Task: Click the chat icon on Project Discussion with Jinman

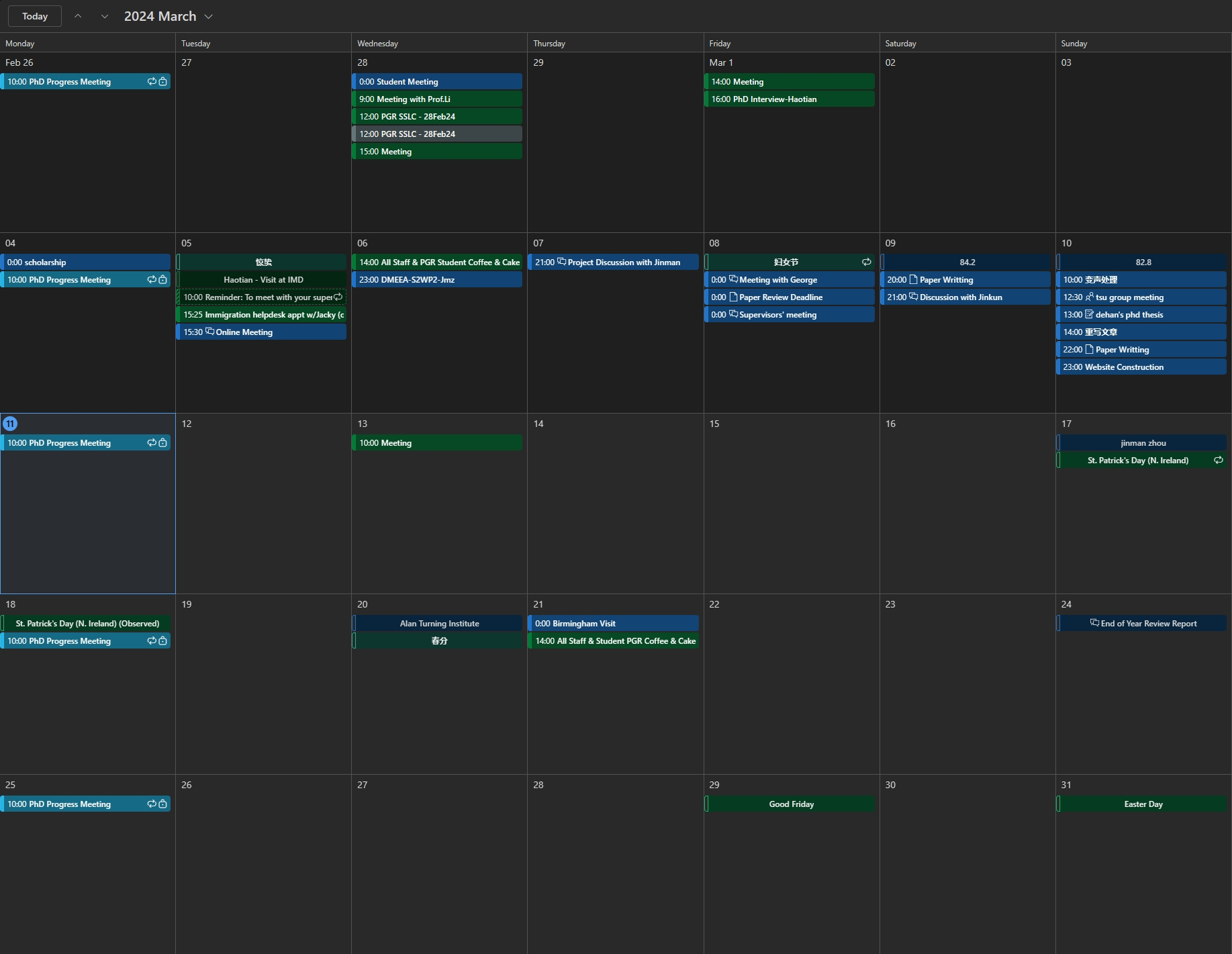Action: click(x=561, y=262)
